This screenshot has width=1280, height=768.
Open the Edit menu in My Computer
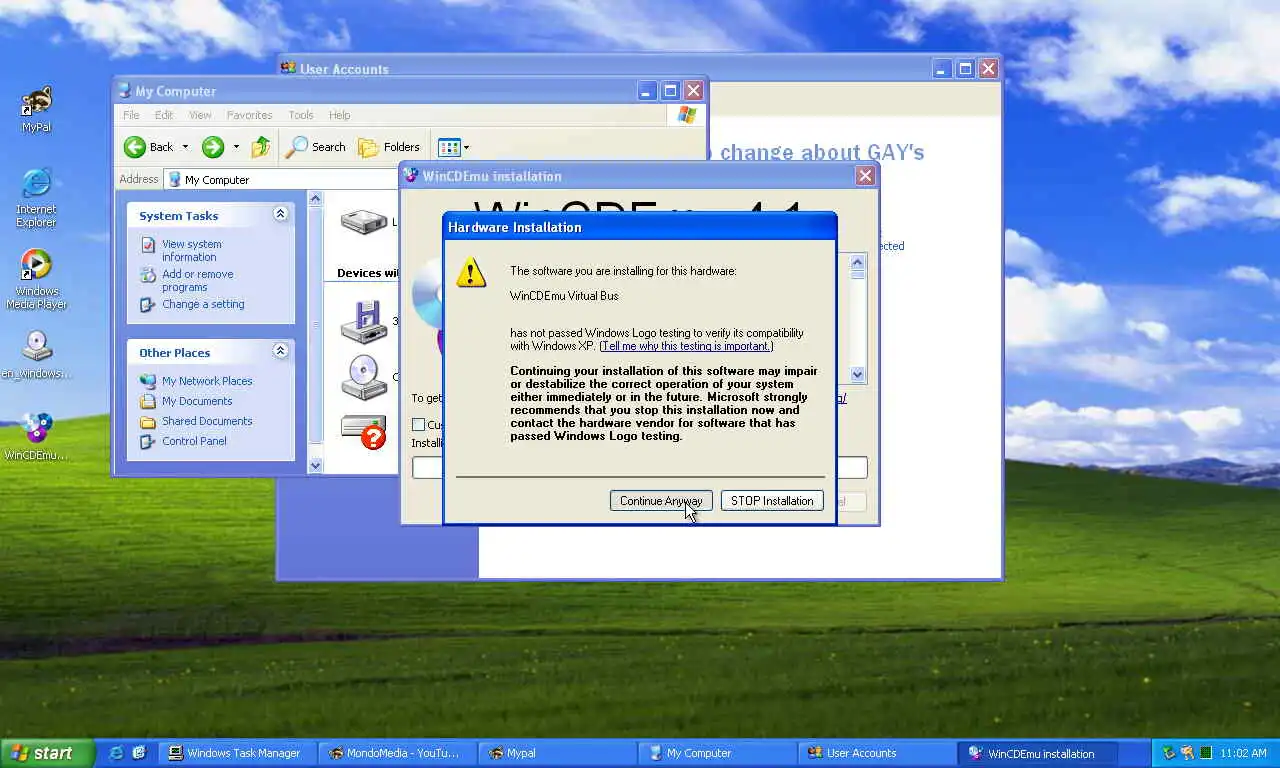[164, 115]
